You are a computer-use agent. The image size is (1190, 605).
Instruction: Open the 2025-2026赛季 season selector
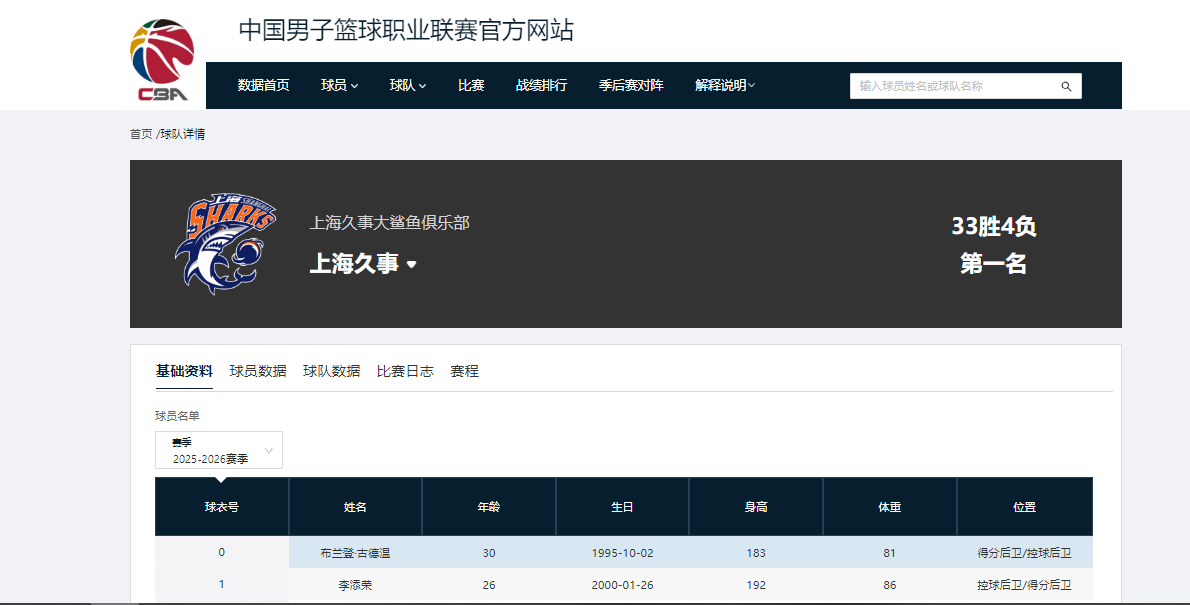pyautogui.click(x=219, y=450)
